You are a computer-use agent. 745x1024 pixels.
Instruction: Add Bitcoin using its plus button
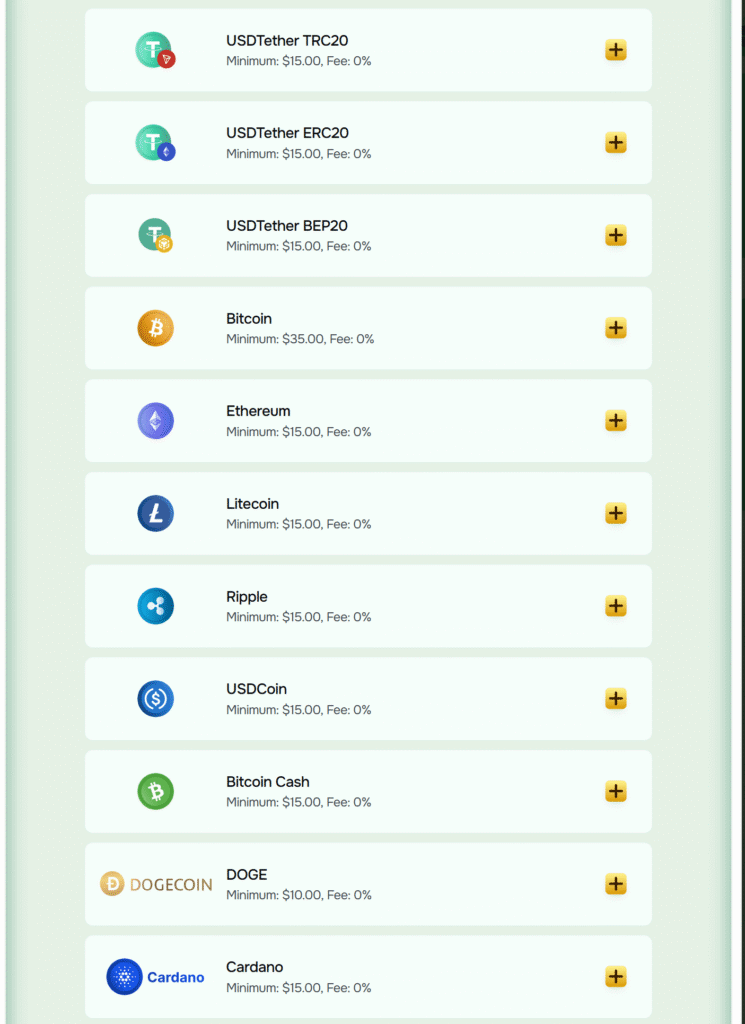pos(616,328)
